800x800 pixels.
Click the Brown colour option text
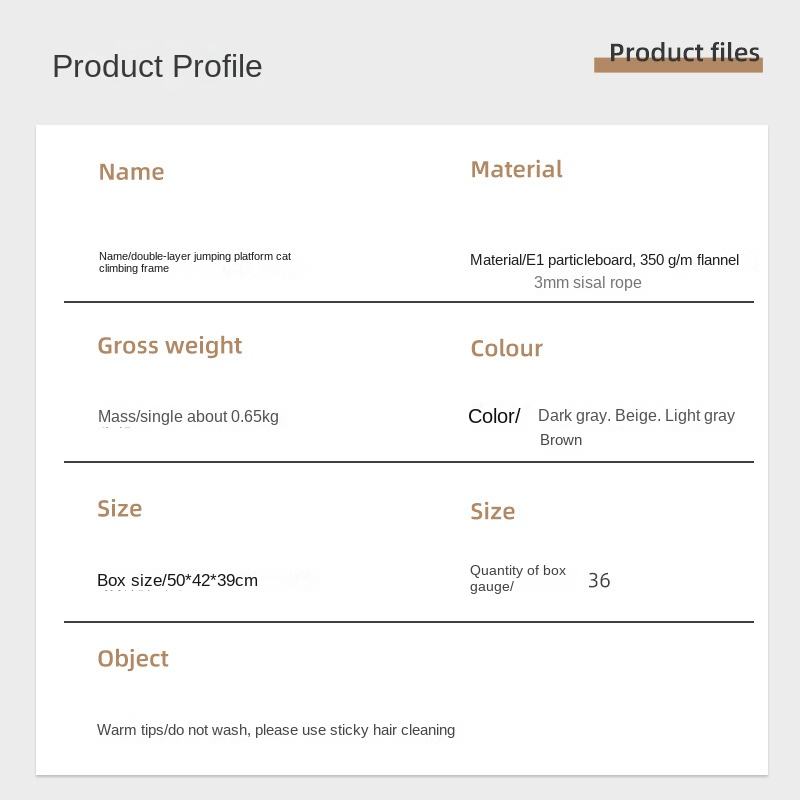tap(561, 440)
